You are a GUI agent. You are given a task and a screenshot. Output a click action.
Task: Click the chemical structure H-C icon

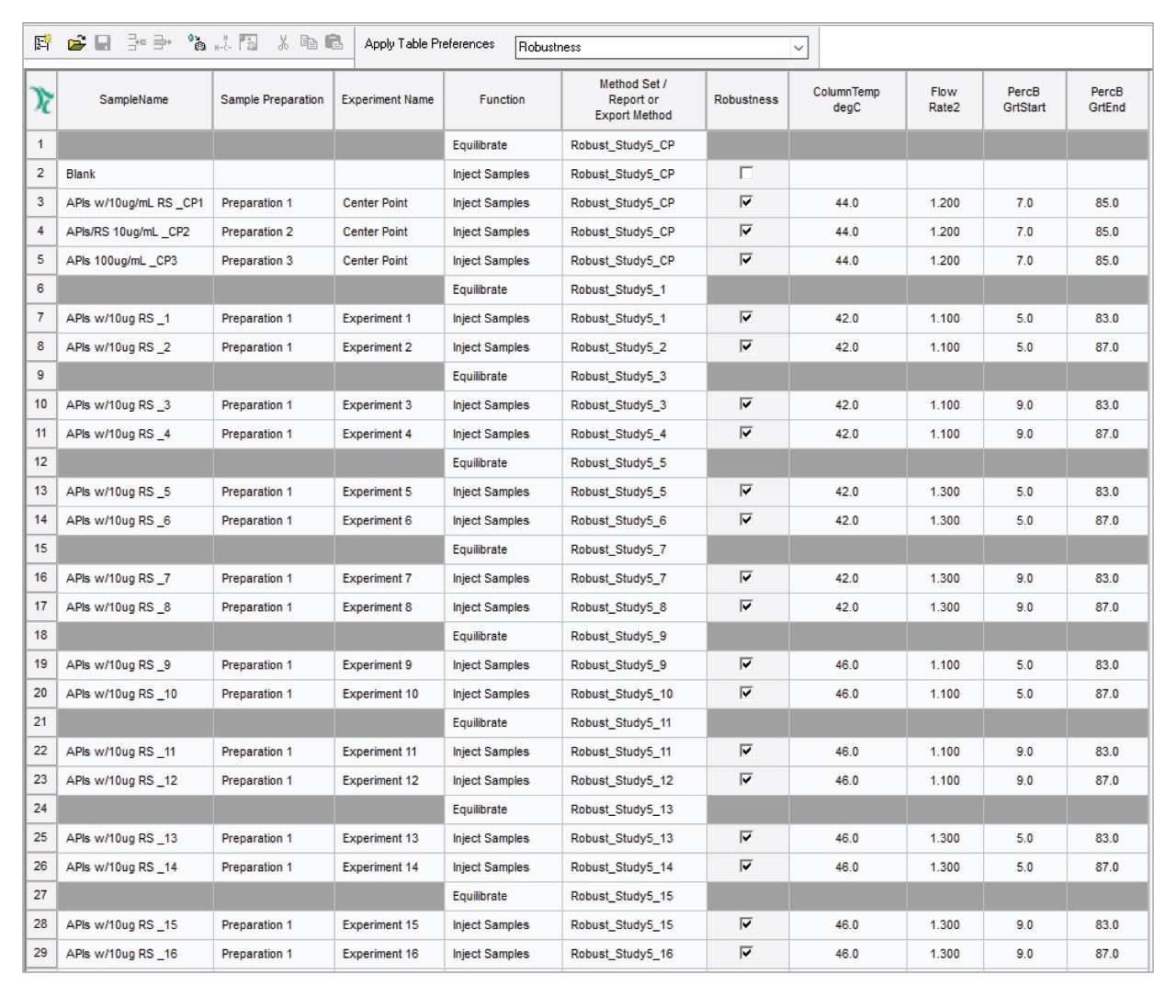tap(222, 43)
